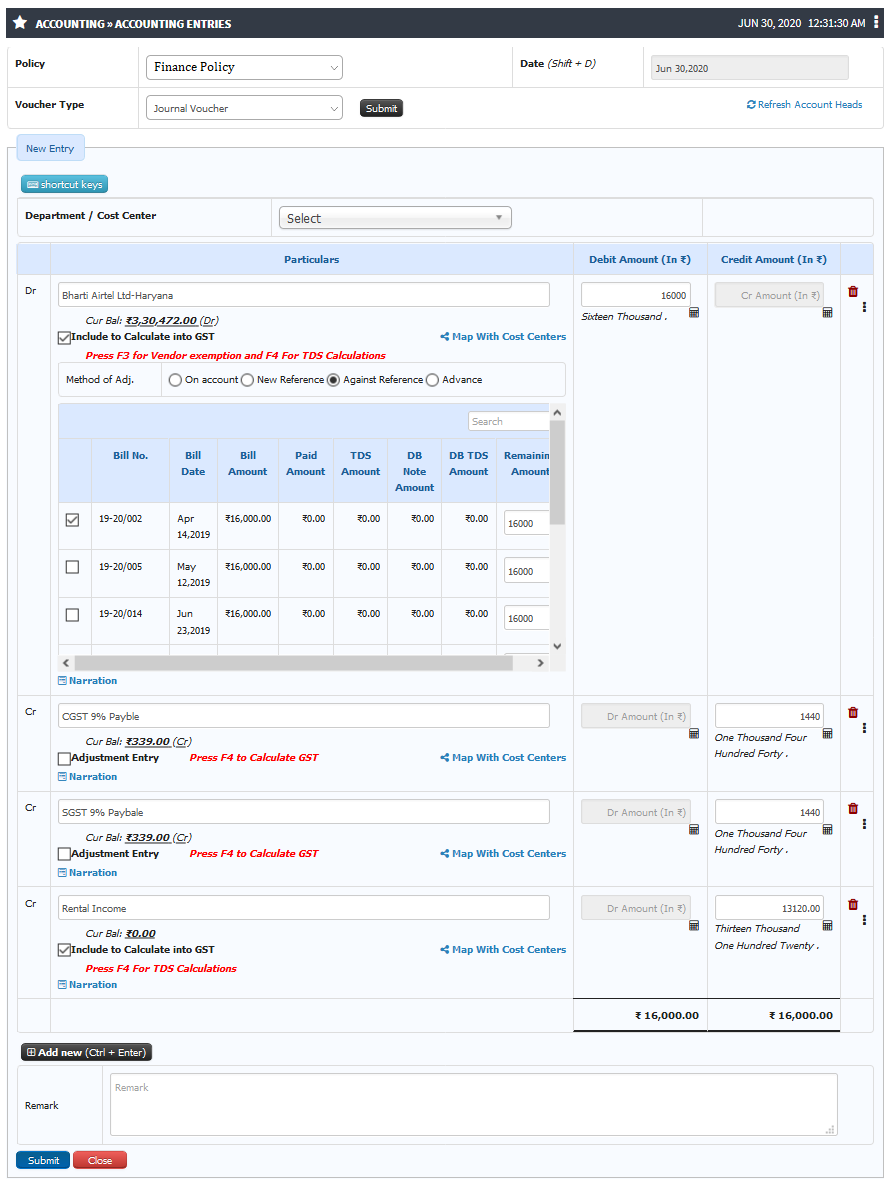Click Refresh Account Heads link
Image resolution: width=891 pixels, height=1182 pixels.
[x=804, y=105]
